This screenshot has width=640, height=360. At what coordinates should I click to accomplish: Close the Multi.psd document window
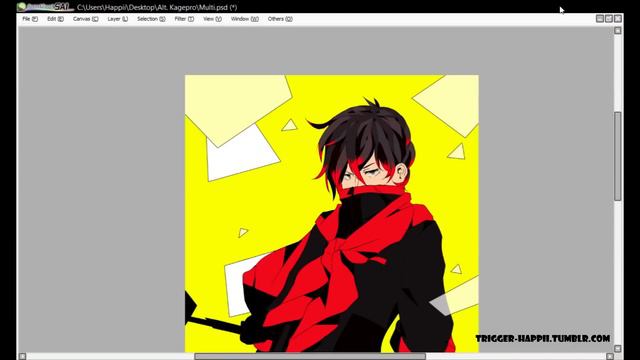click(618, 18)
